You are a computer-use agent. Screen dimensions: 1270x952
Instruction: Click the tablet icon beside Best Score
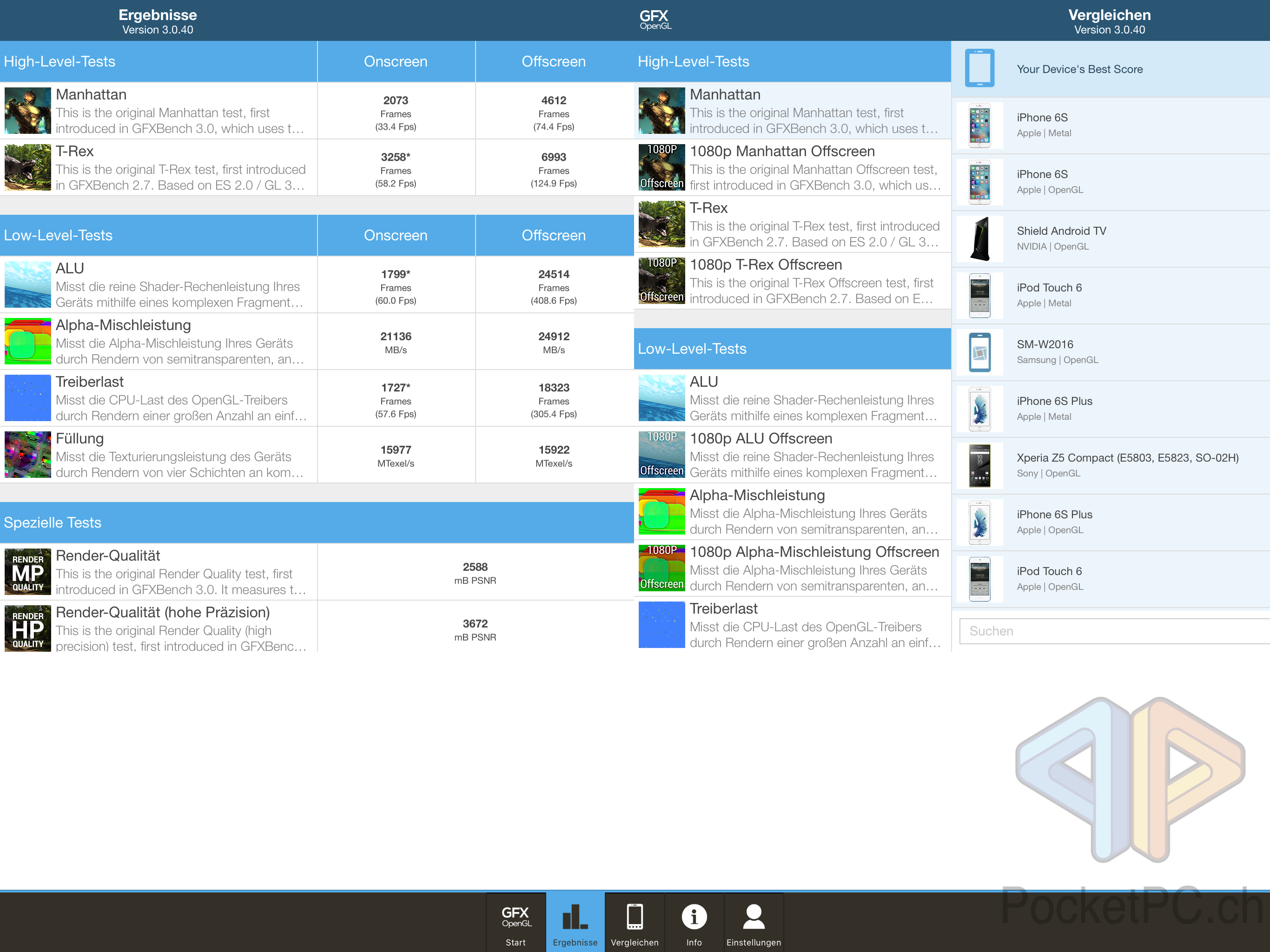(x=979, y=68)
